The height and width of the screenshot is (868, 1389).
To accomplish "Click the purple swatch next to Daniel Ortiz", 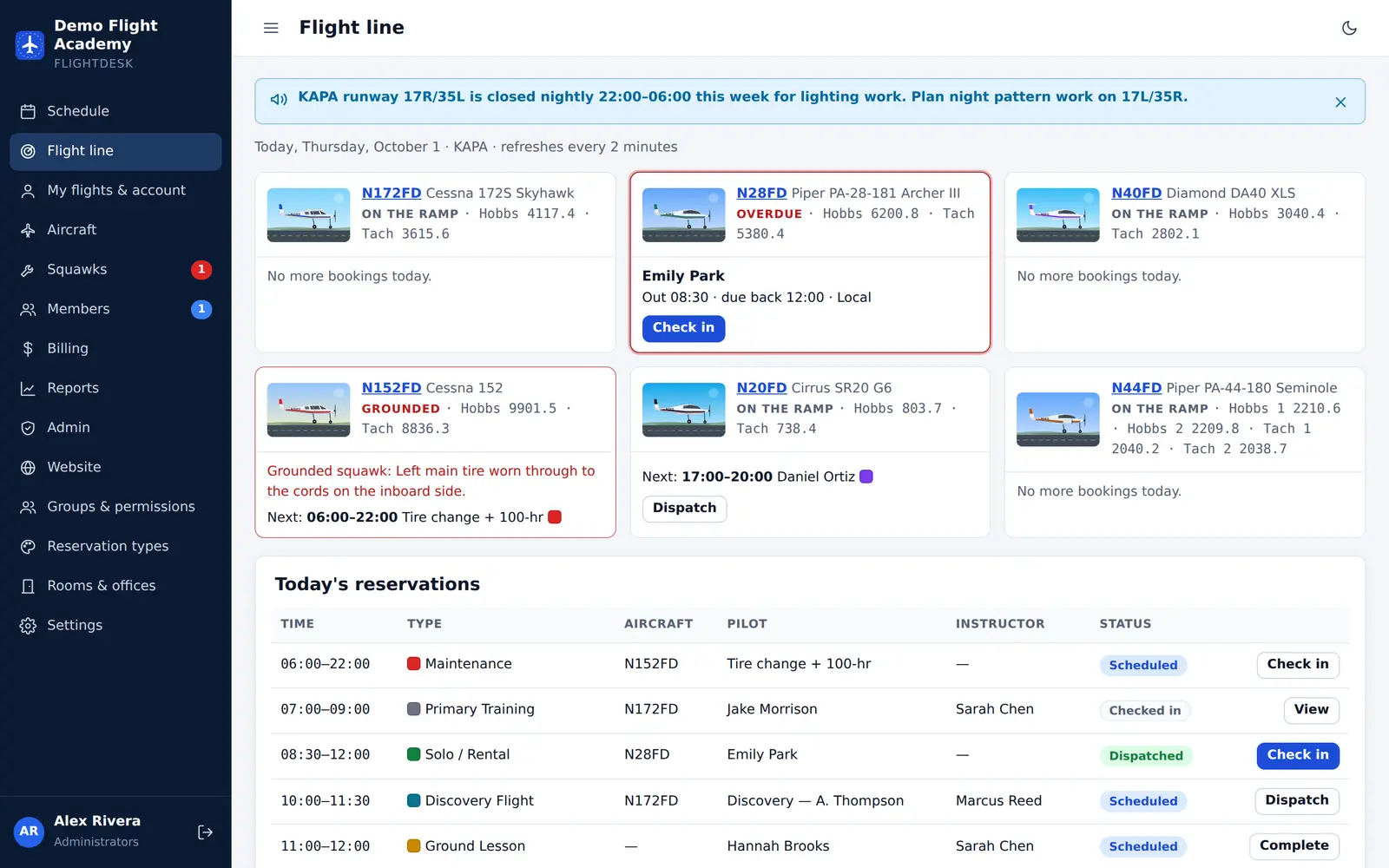I will click(x=866, y=477).
